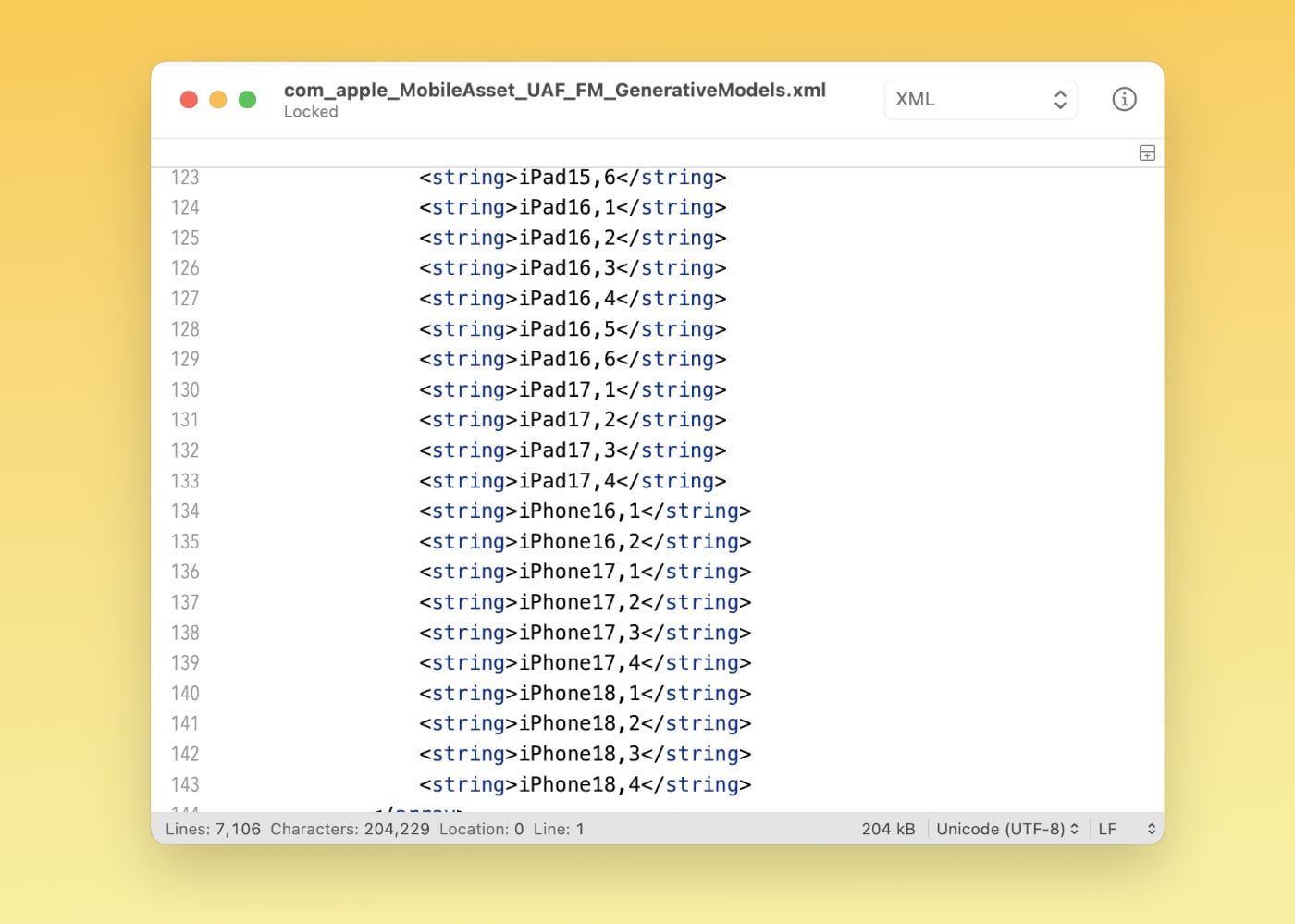Click the green zoom window button

[247, 100]
